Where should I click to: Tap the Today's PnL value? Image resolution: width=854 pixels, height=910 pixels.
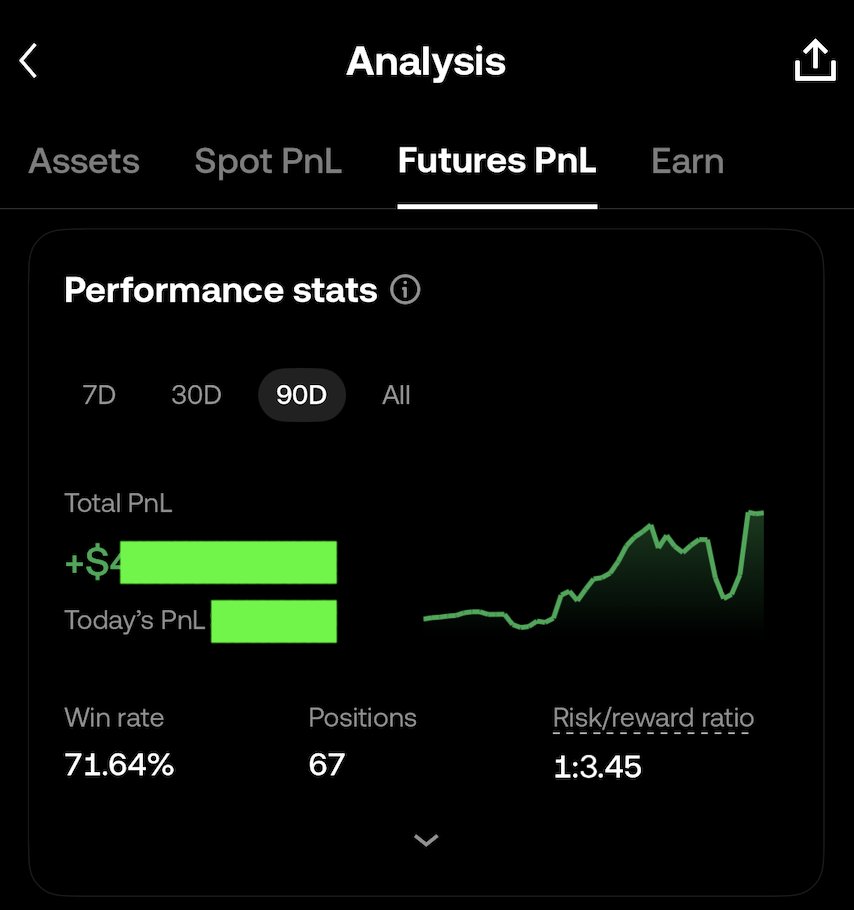click(274, 621)
